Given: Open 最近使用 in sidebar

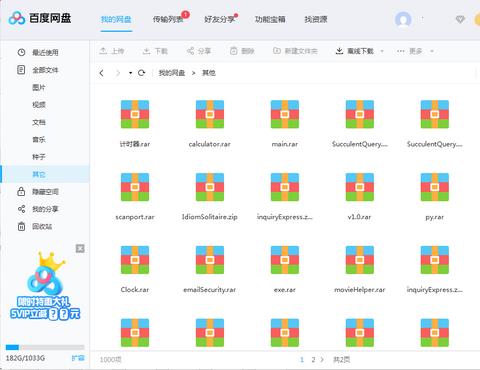Looking at the screenshot, I should click(x=45, y=52).
